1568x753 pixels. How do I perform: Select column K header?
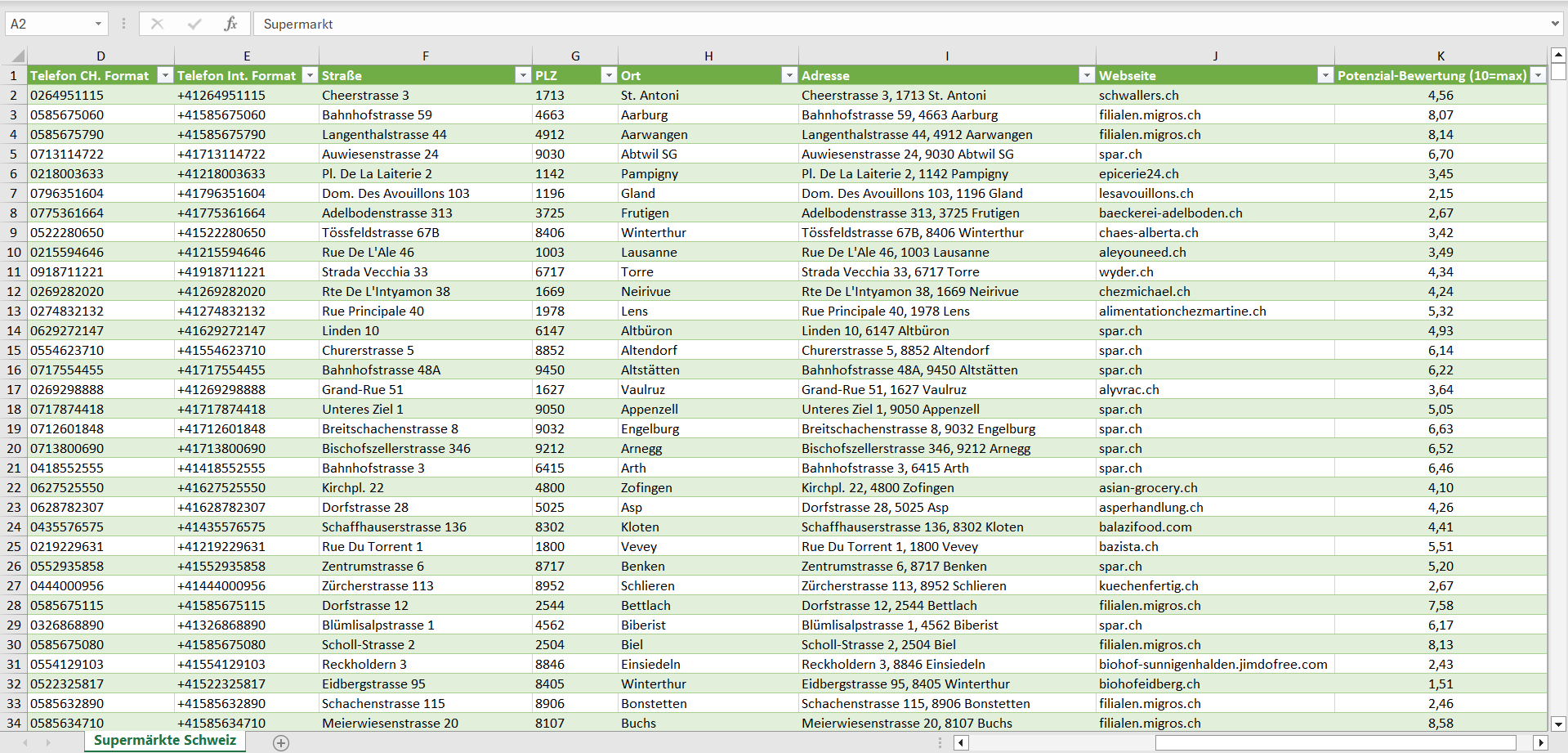pyautogui.click(x=1441, y=56)
